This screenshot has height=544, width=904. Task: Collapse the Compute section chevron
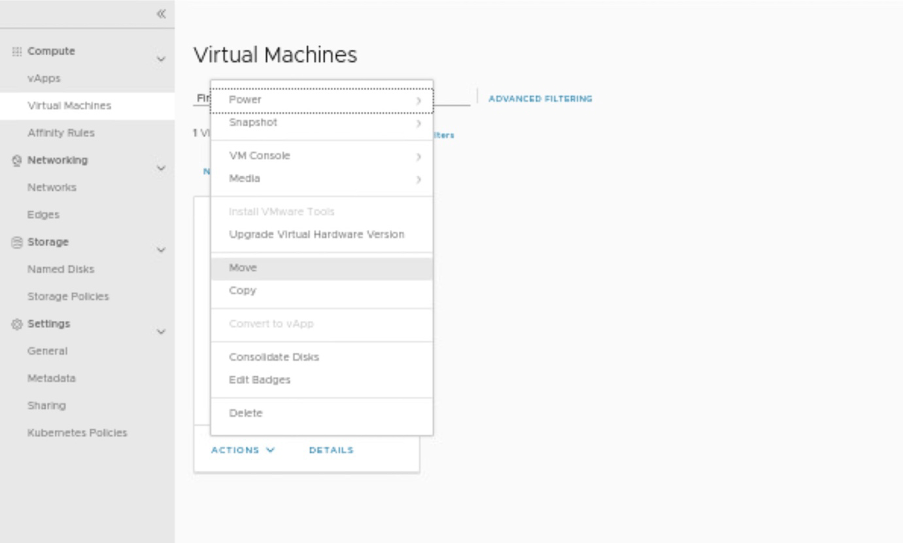coord(161,59)
